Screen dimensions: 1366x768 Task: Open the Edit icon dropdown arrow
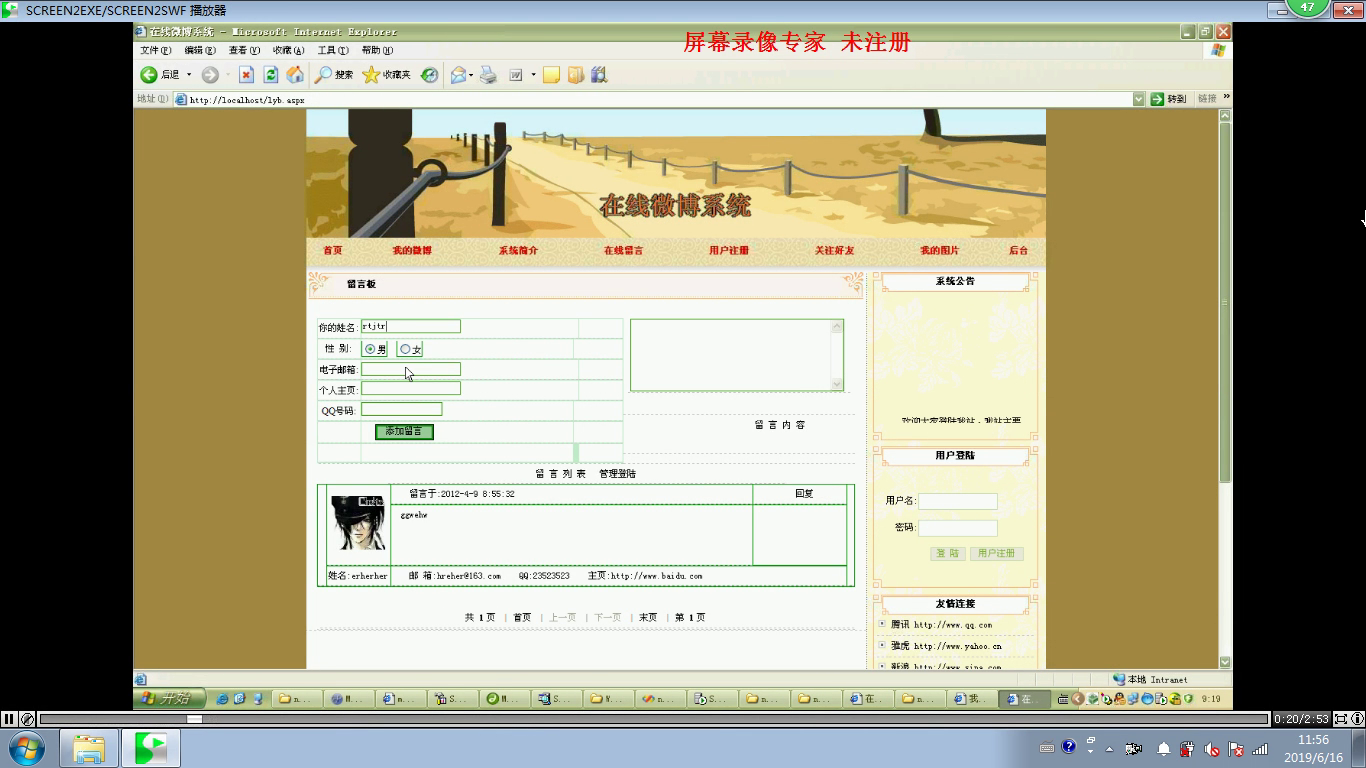[x=533, y=75]
